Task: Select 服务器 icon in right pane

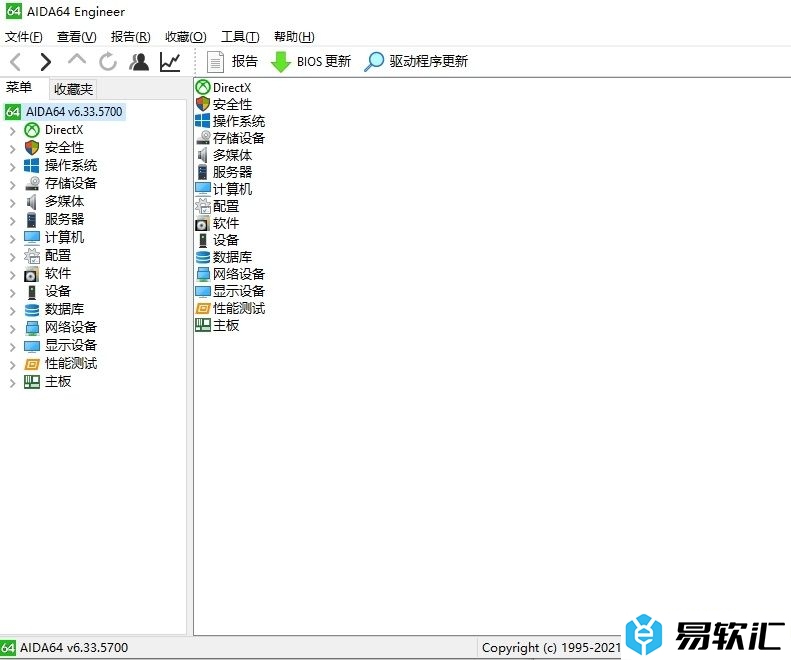Action: point(203,172)
